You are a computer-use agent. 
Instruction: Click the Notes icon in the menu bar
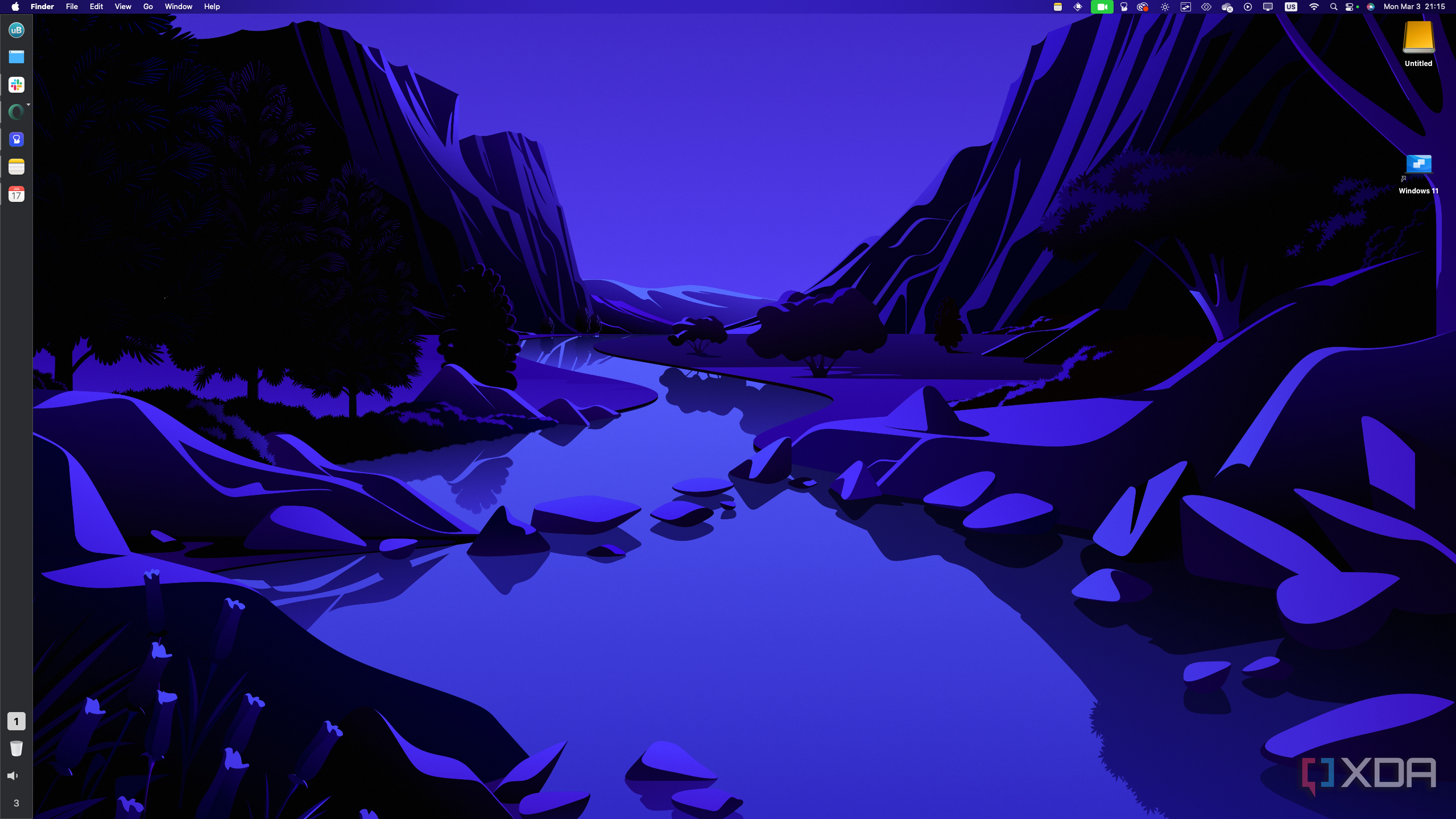click(1058, 7)
